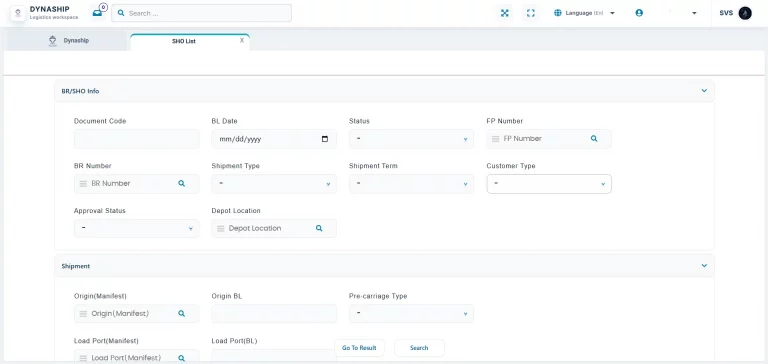Click the BR Number list icon
The height and width of the screenshot is (364, 768).
(83, 184)
